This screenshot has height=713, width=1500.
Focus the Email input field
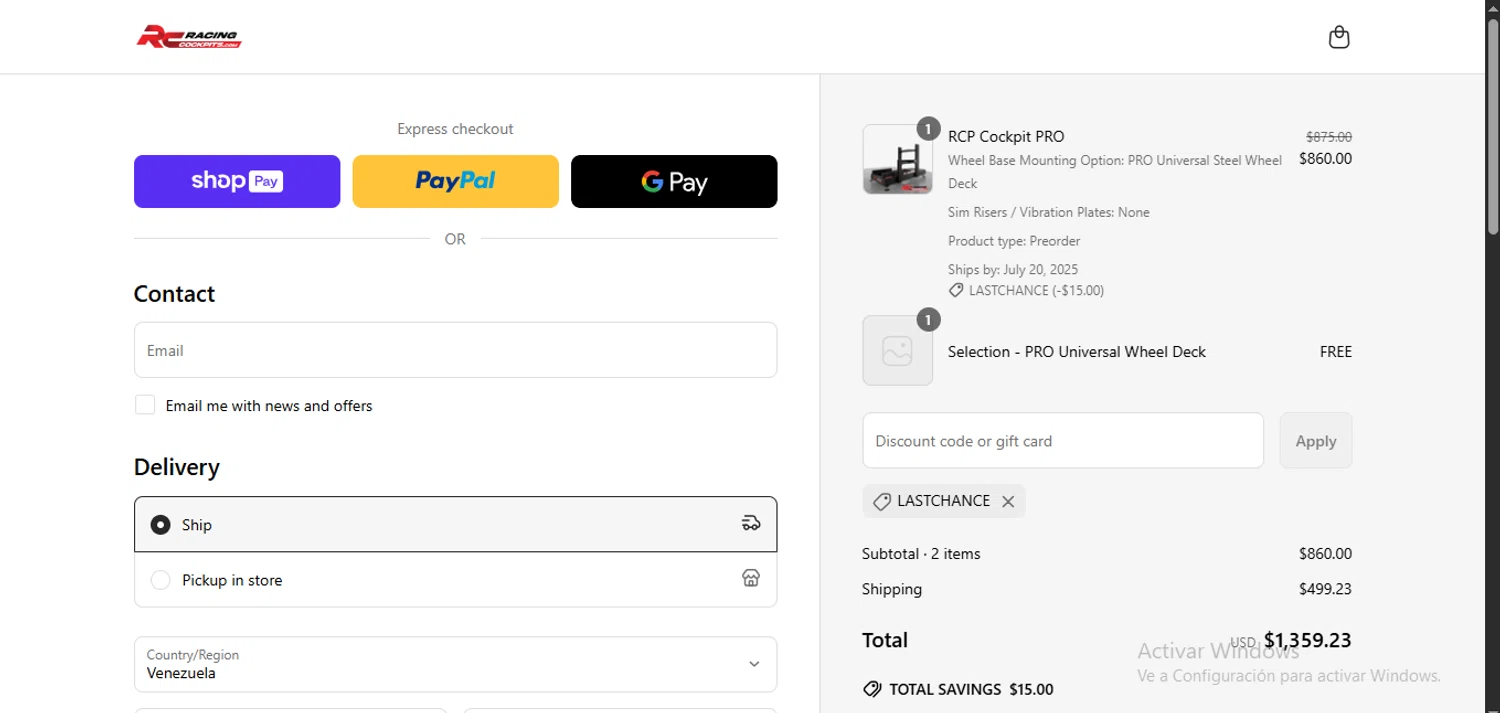tap(455, 350)
